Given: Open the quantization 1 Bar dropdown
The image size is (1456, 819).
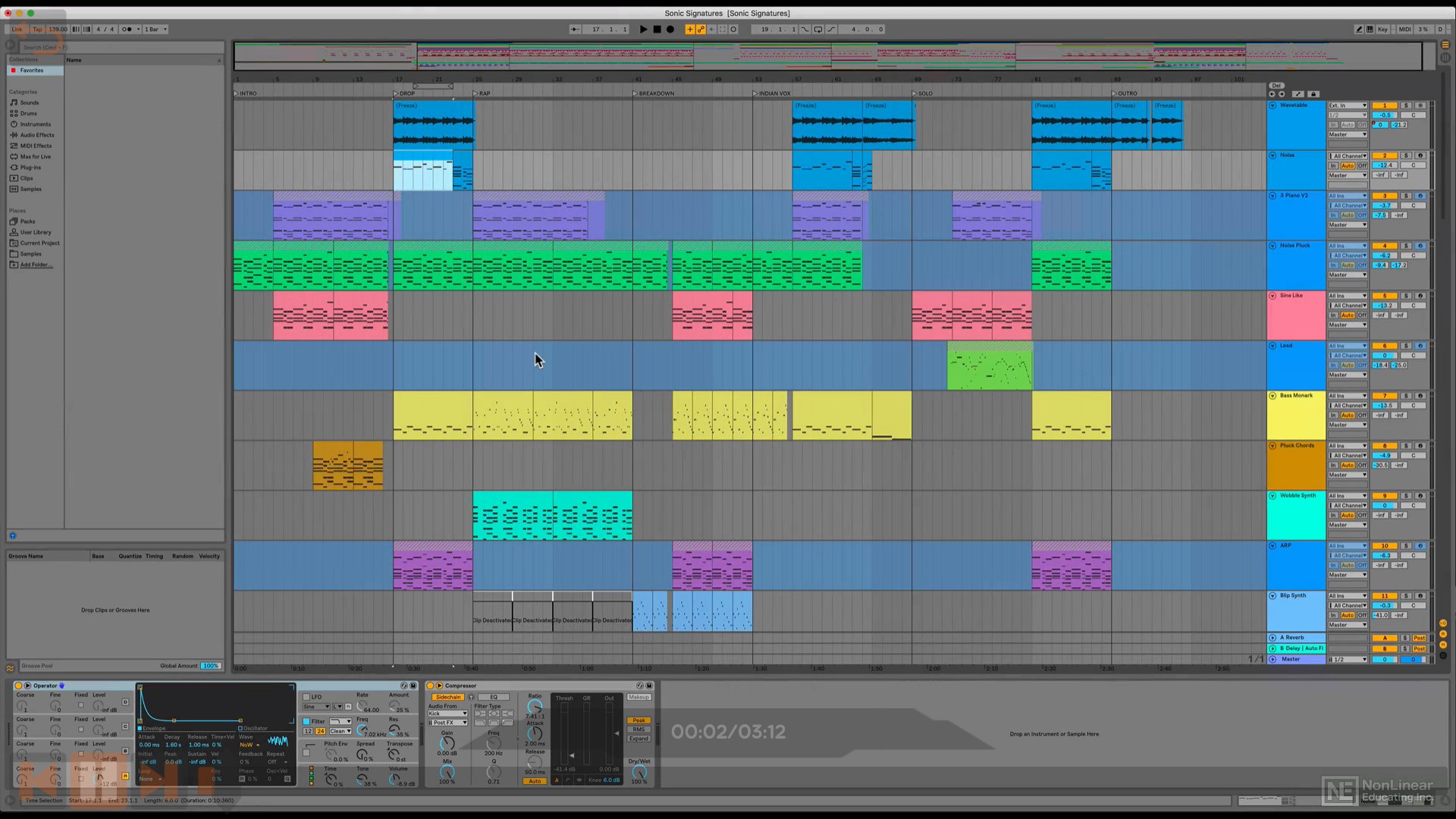Looking at the screenshot, I should pos(155,30).
